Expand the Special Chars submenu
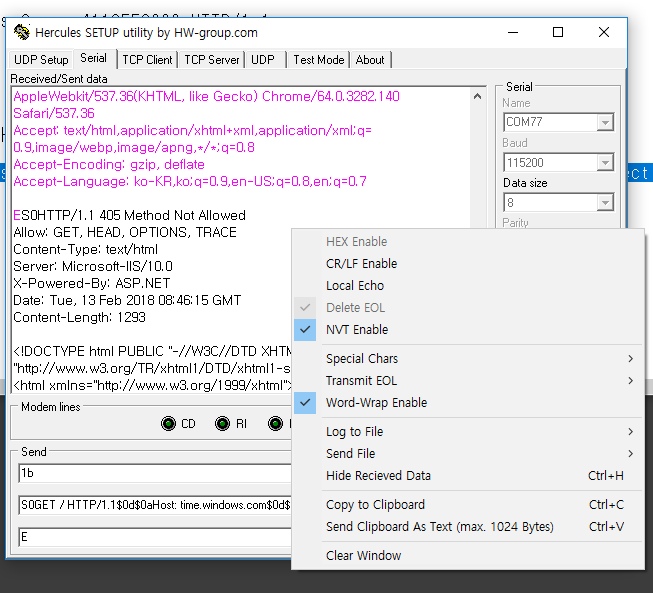Viewport: 653px width, 593px height. coord(468,359)
